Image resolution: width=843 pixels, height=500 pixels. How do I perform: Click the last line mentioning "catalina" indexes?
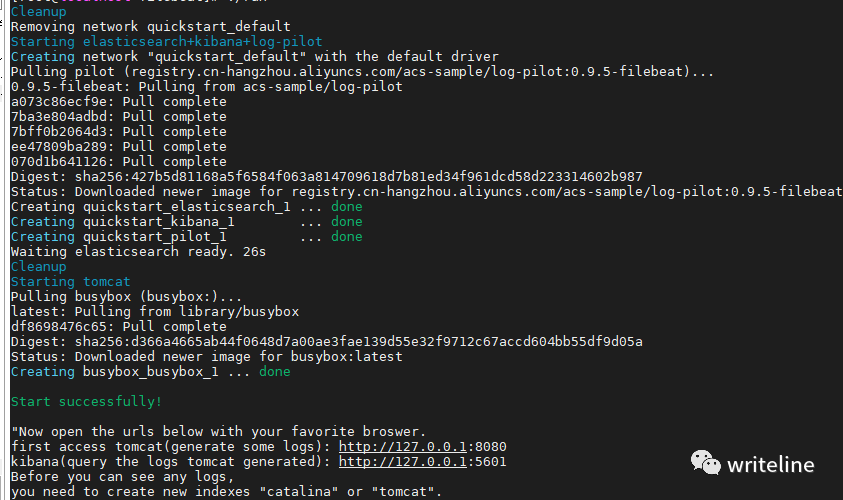(226, 492)
